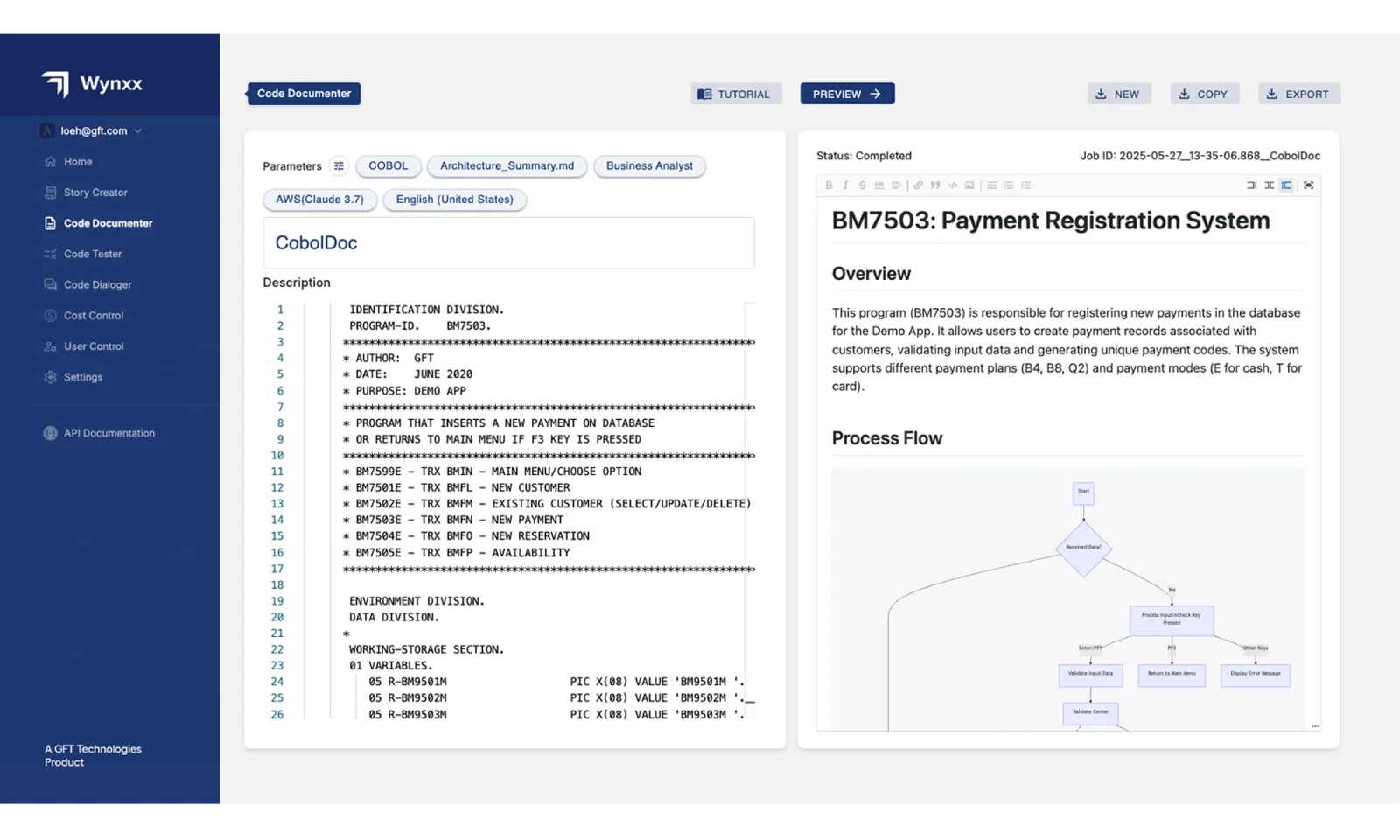Screen dimensions: 1400x840
Task: Click the CobolDoc job name field
Action: [x=508, y=243]
